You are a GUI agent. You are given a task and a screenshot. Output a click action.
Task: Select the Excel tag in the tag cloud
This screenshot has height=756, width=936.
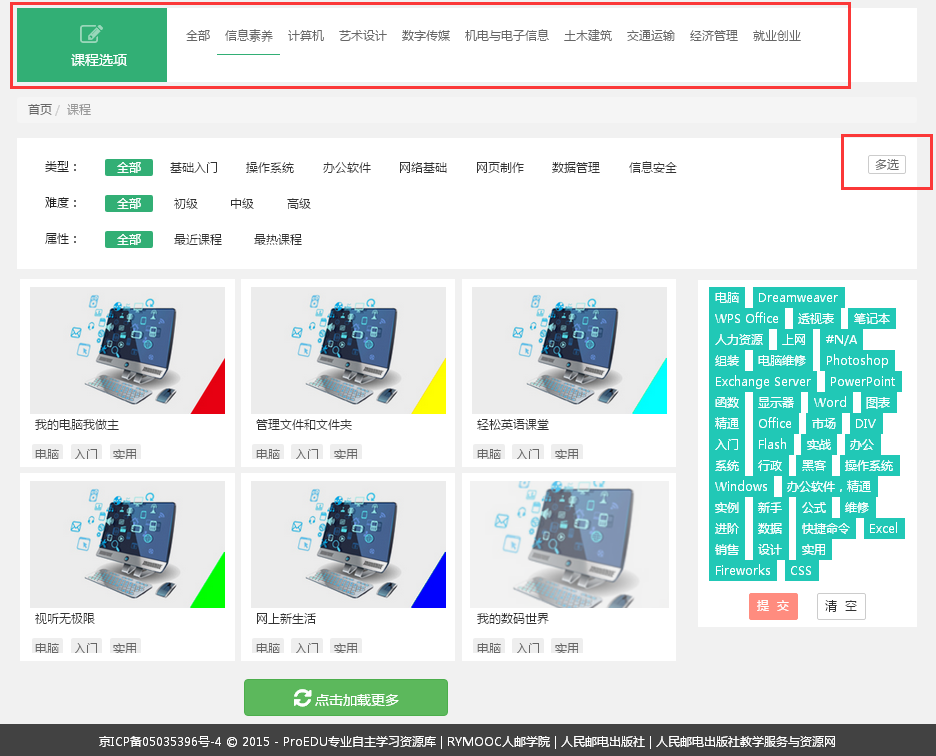pos(884,528)
